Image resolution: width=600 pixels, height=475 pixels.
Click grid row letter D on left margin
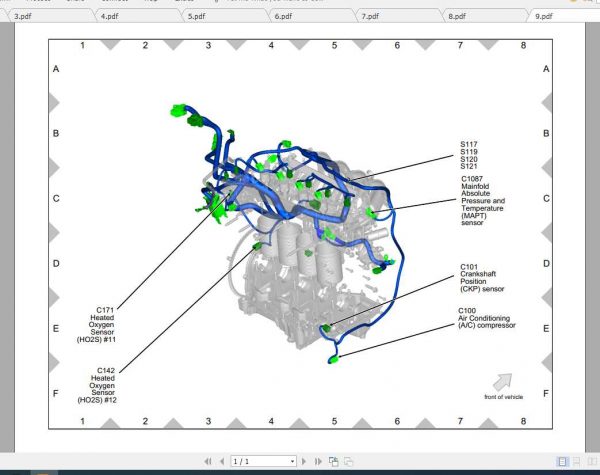click(x=56, y=264)
